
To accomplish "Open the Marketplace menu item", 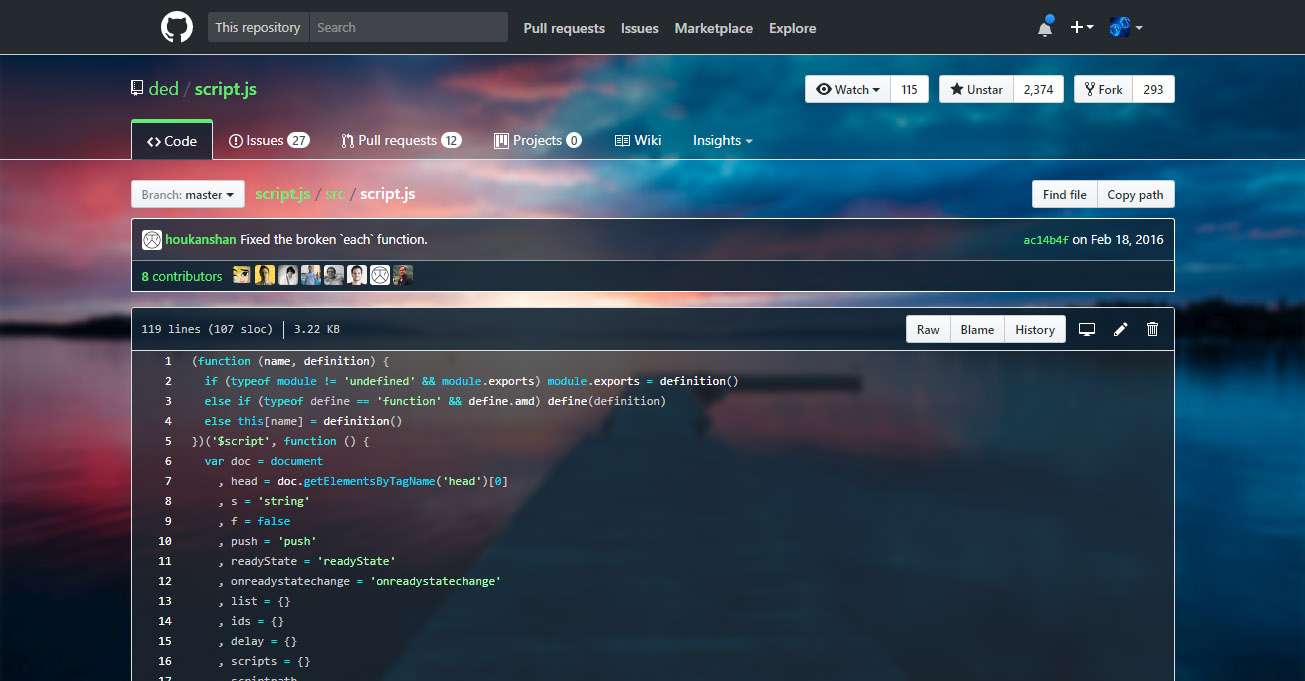I will (713, 28).
